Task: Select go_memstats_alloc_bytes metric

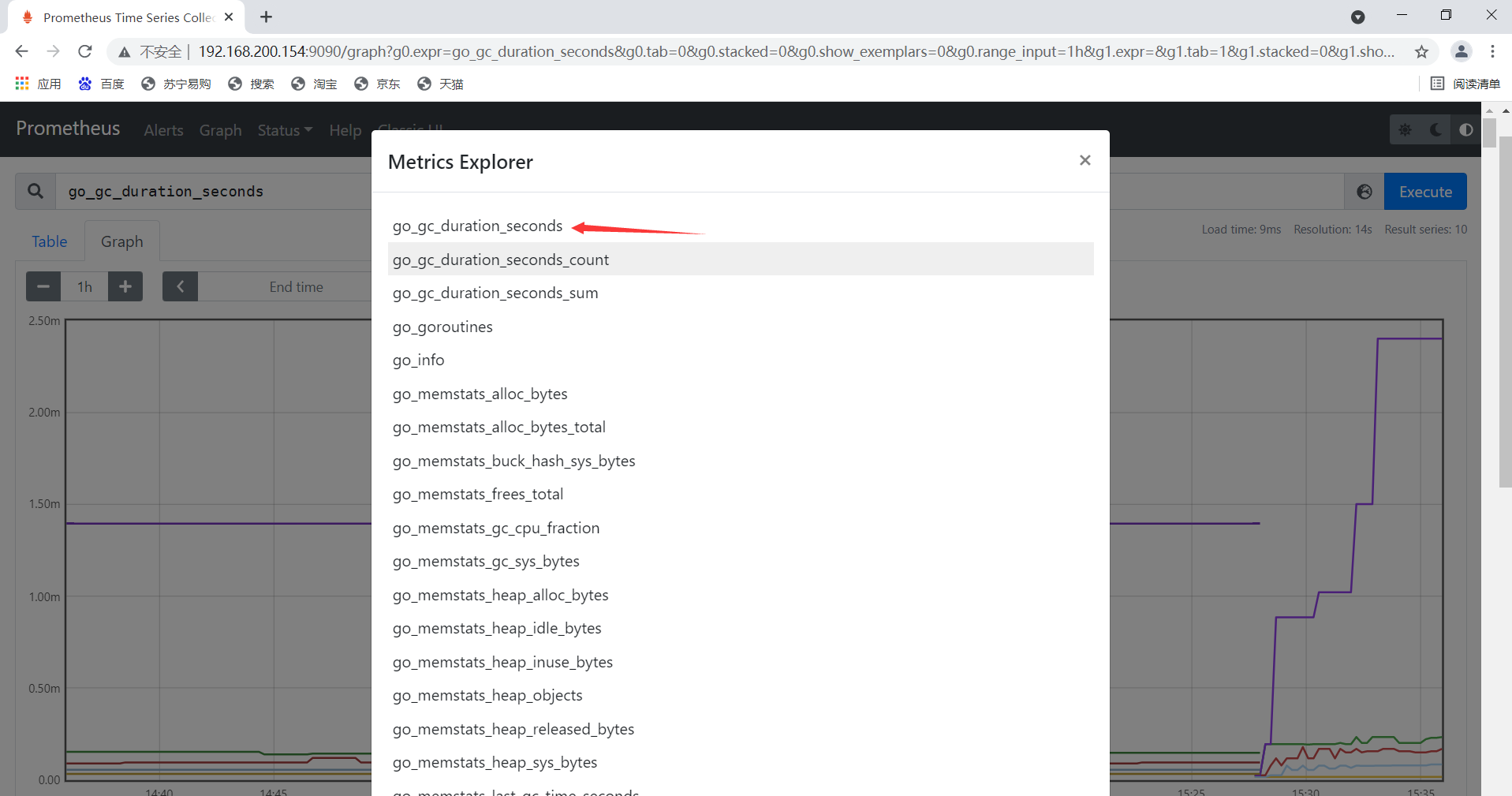Action: [x=741, y=394]
